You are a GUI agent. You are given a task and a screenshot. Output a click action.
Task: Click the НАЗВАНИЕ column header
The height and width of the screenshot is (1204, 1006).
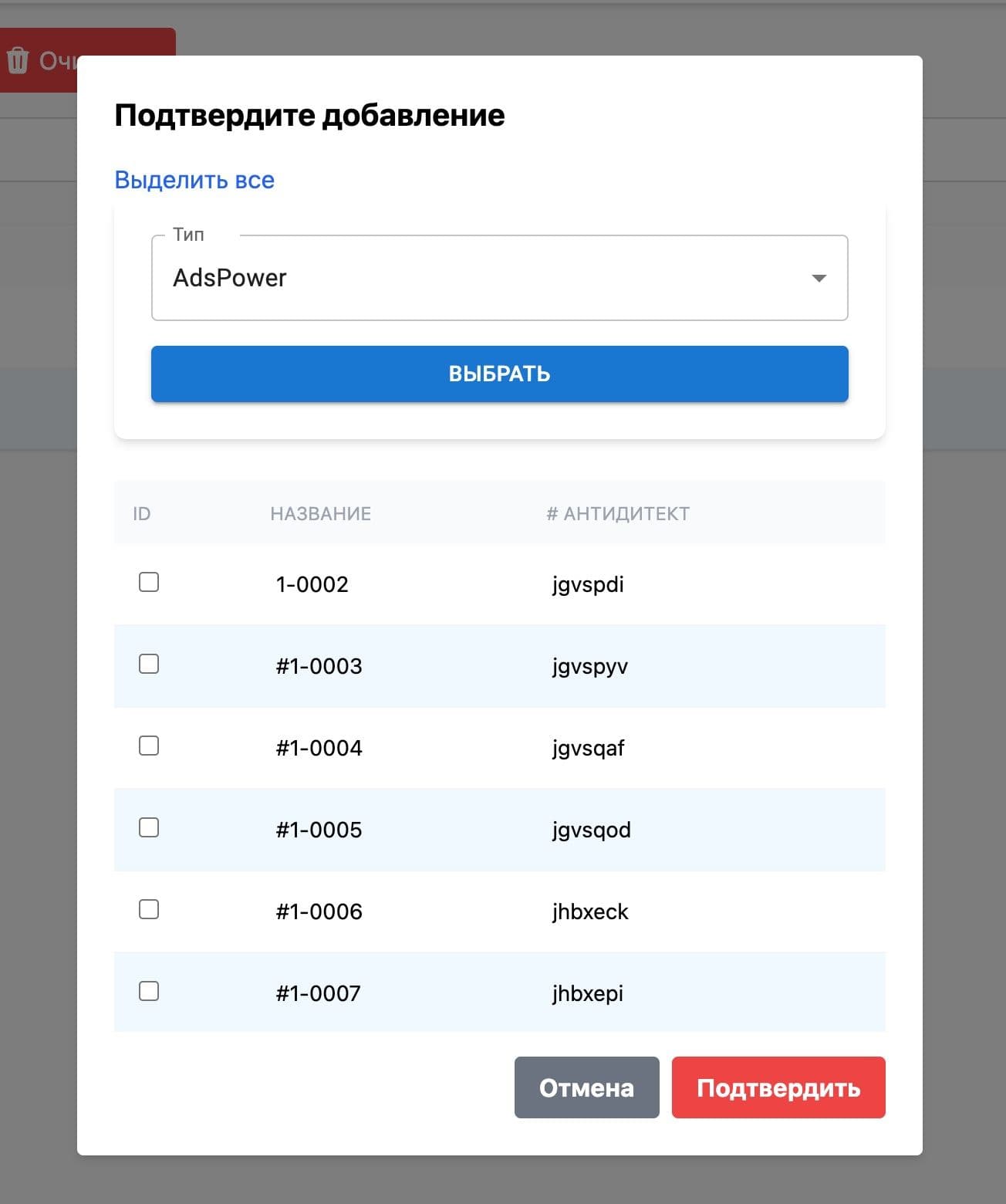pyautogui.click(x=320, y=512)
